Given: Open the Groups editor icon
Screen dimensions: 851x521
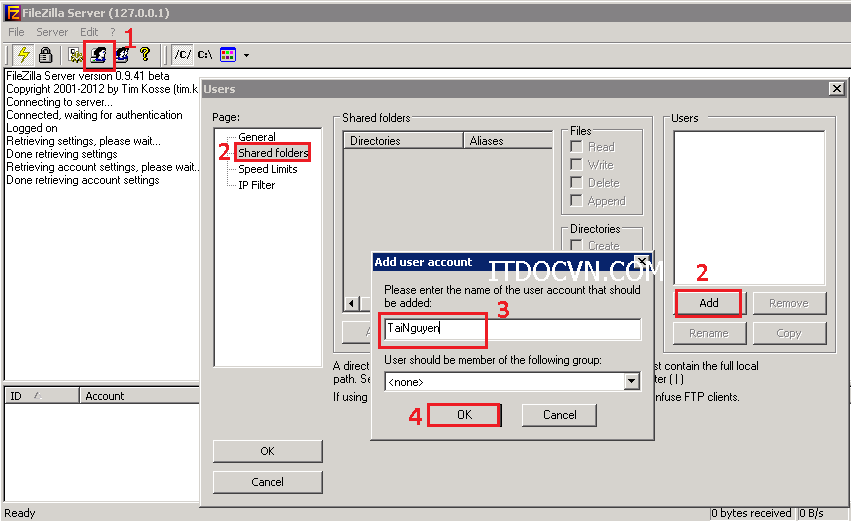Looking at the screenshot, I should pos(122,54).
